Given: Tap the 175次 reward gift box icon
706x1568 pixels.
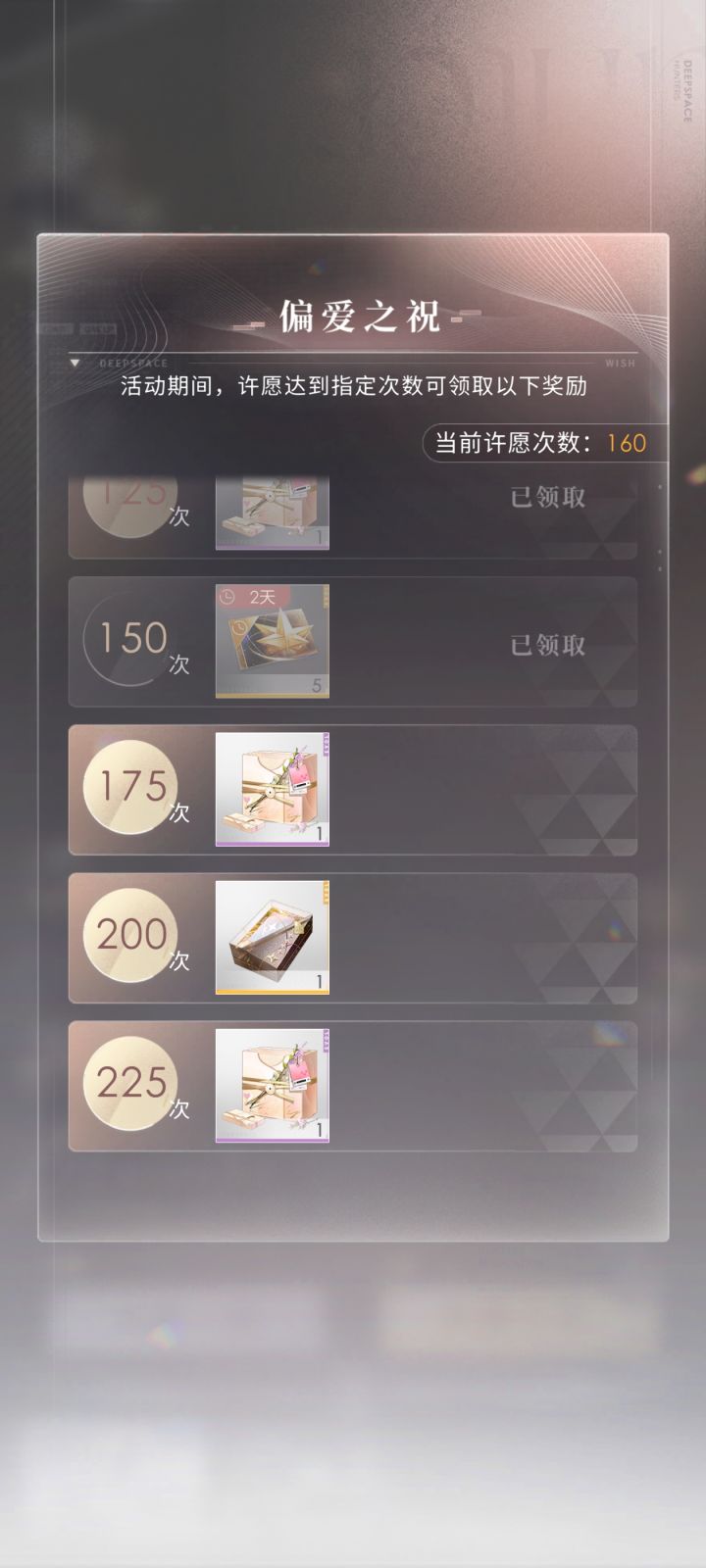Looking at the screenshot, I should (273, 789).
